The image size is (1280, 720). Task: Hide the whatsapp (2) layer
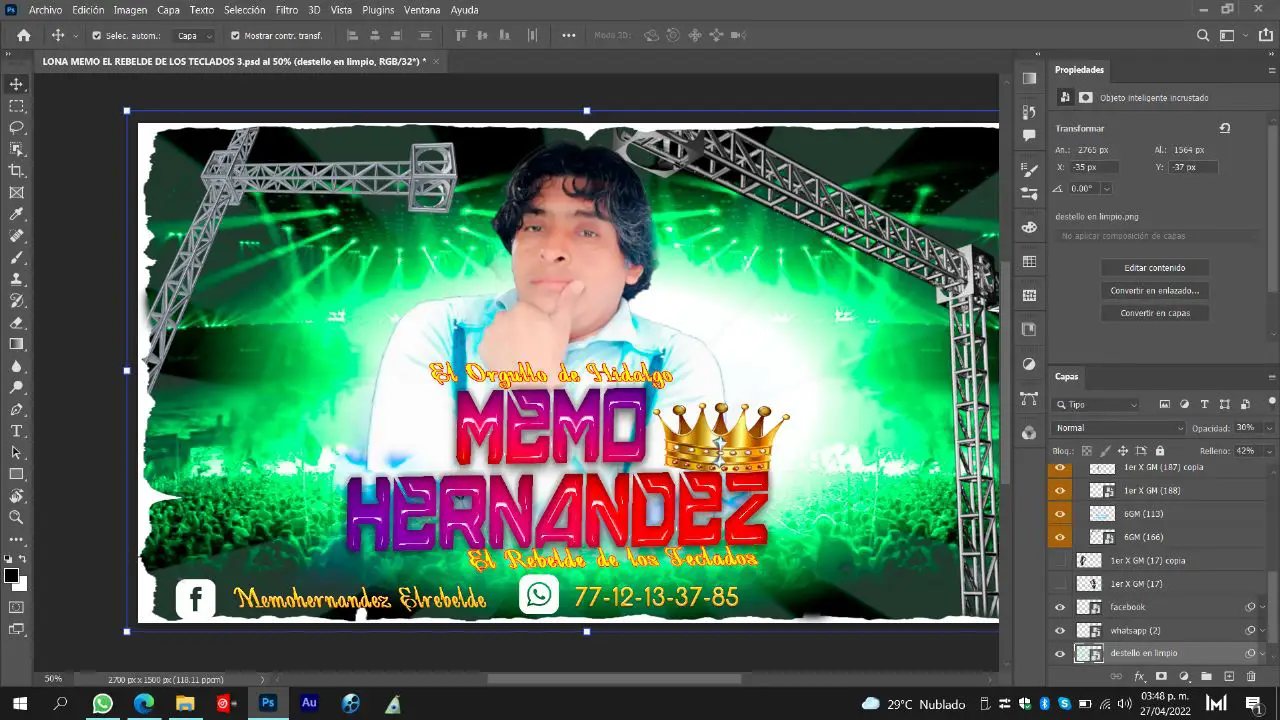pos(1060,630)
